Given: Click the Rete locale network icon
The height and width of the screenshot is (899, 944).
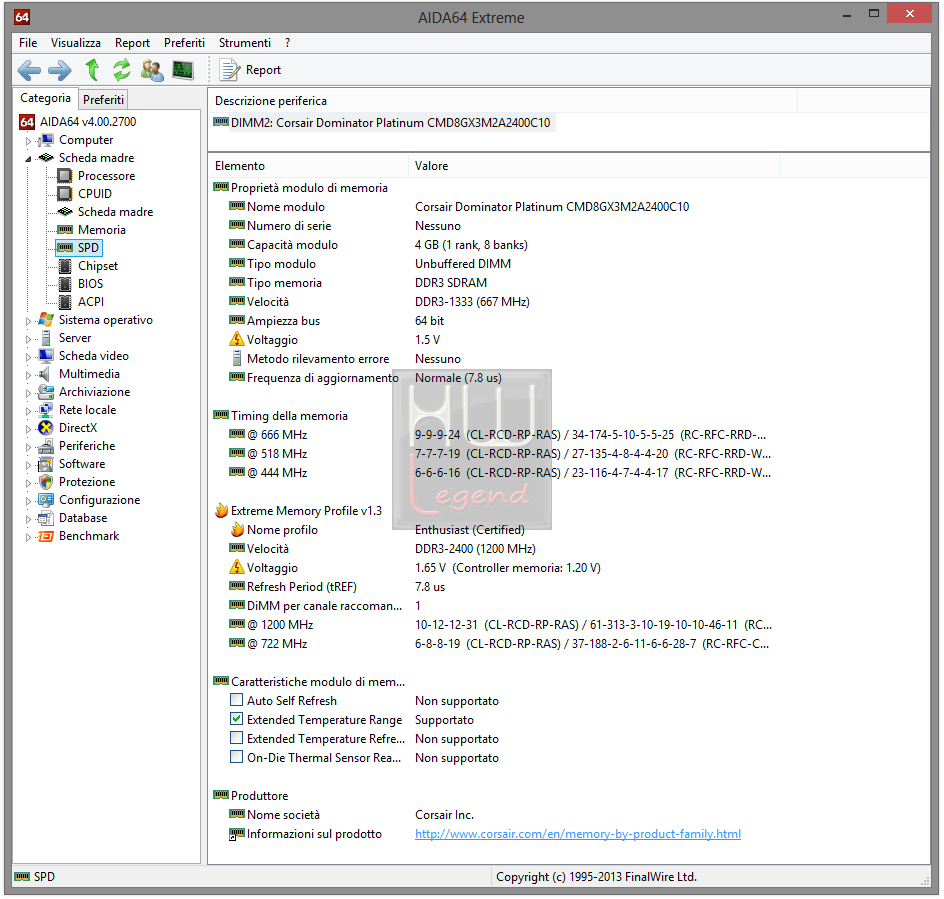Looking at the screenshot, I should (x=46, y=410).
